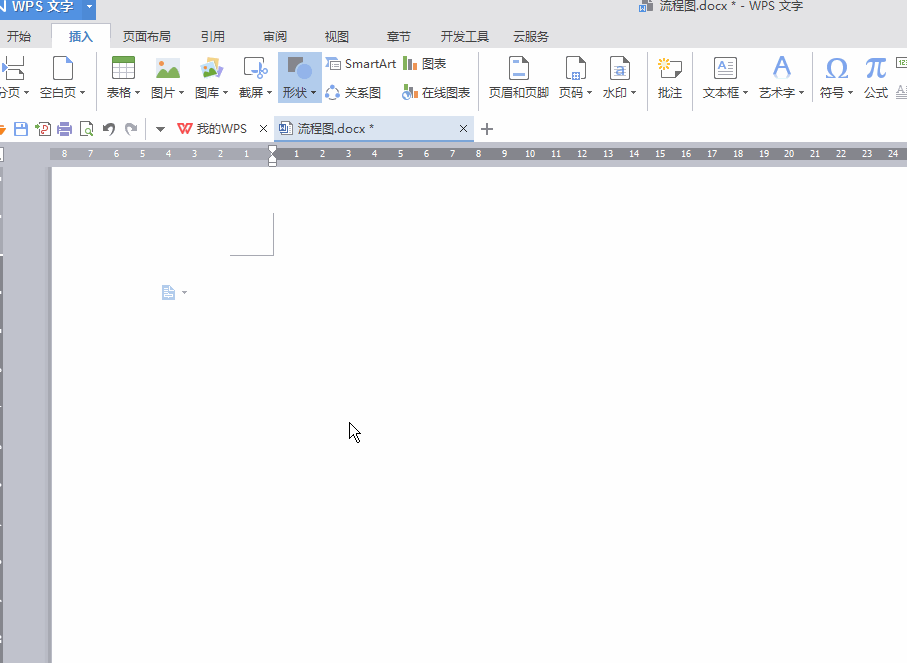Image resolution: width=907 pixels, height=663 pixels.
Task: Switch to the 页面布局 tab
Action: click(x=147, y=36)
